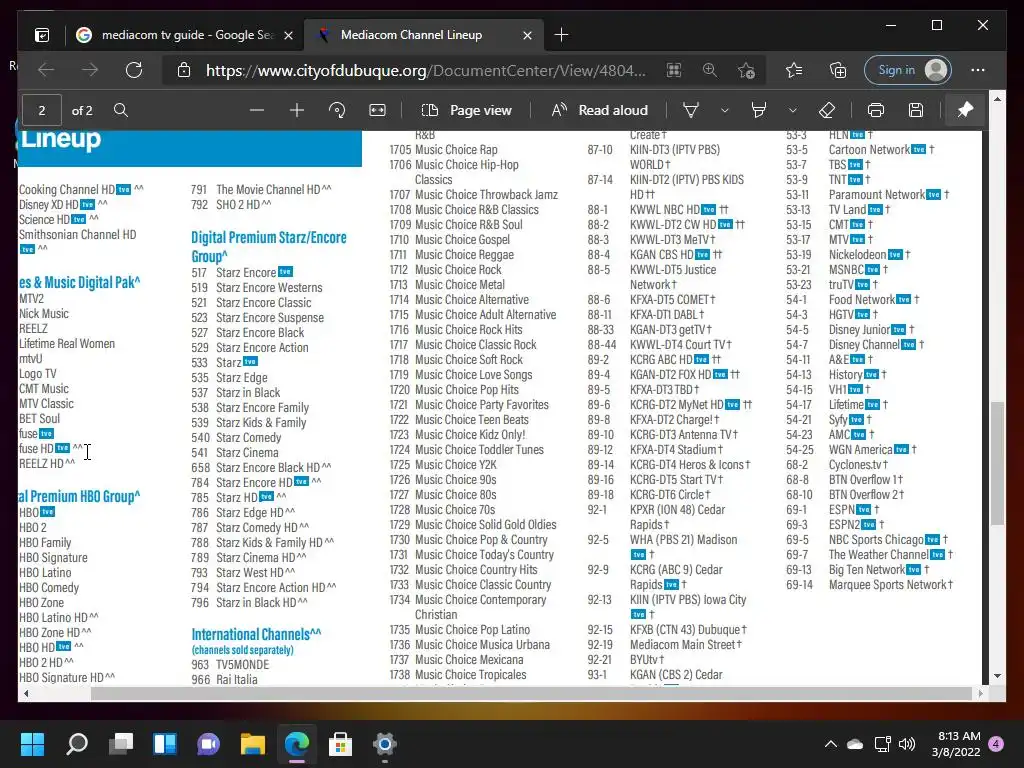The height and width of the screenshot is (768, 1024).
Task: Fit PDF to width
Action: pos(377,110)
